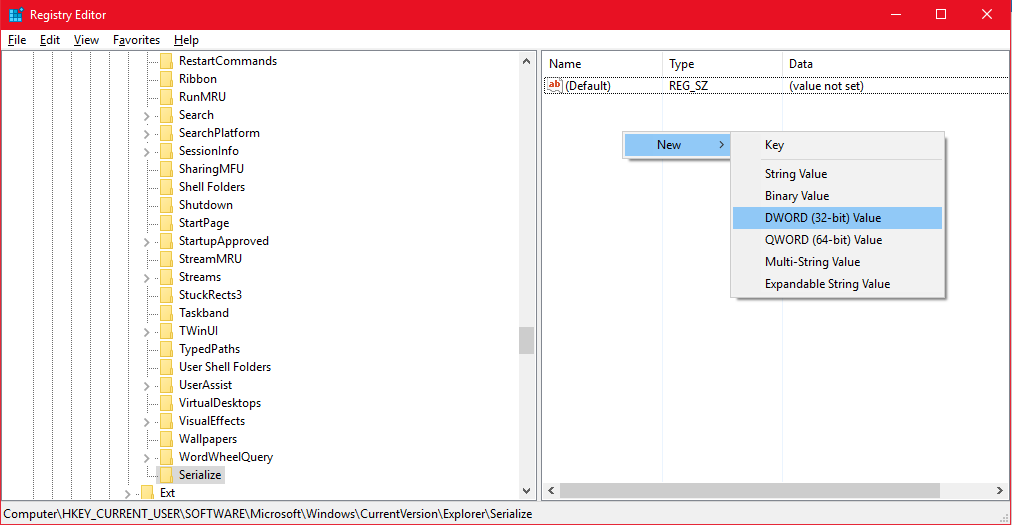The image size is (1012, 525).
Task: Open the View menu
Action: (86, 40)
